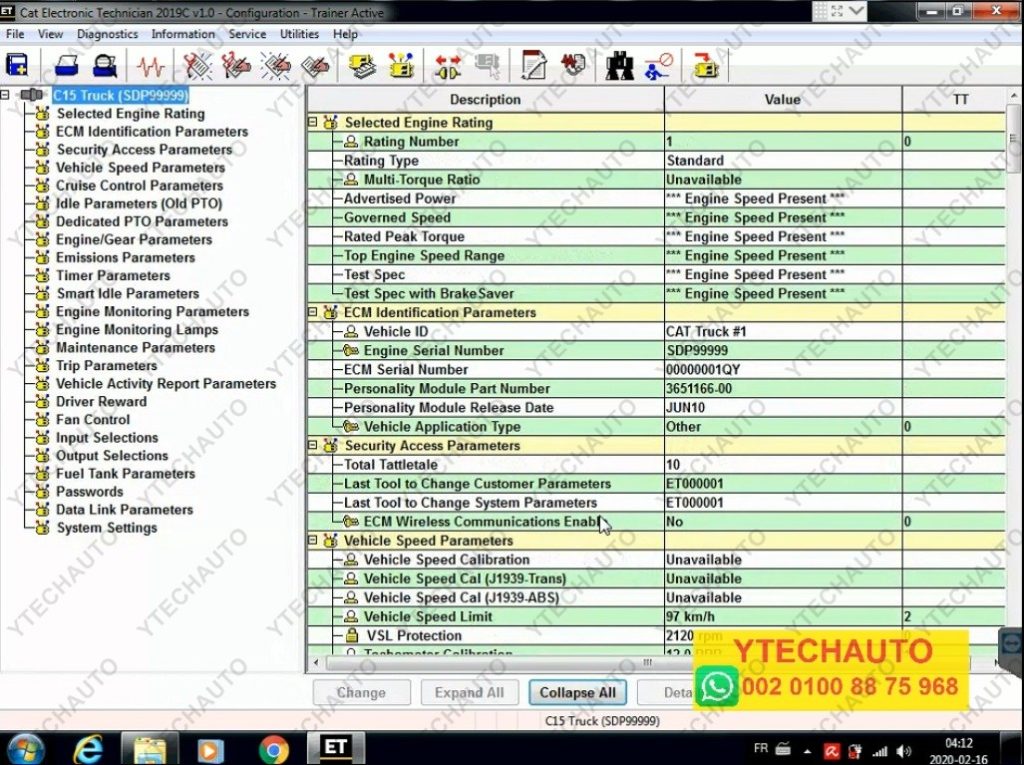Image resolution: width=1024 pixels, height=765 pixels.
Task: Select ECM Identification Parameters in left tree
Action: (x=152, y=131)
